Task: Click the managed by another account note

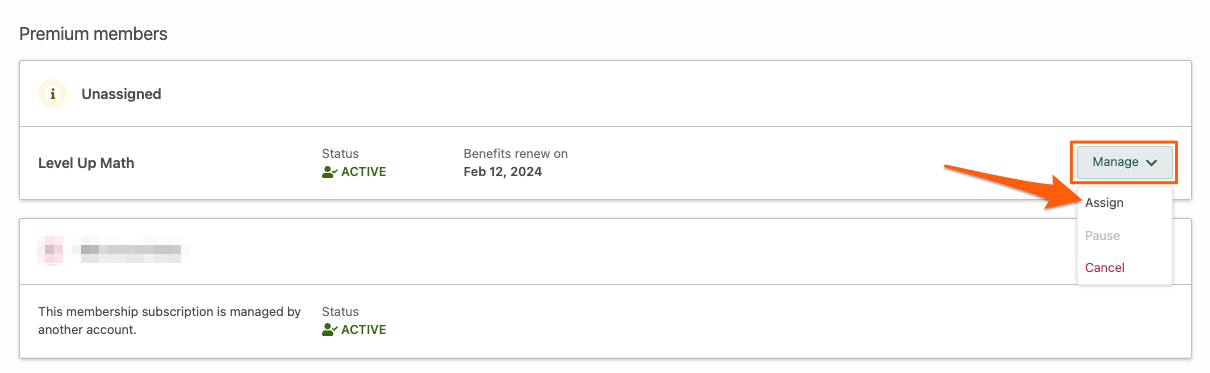Action: (170, 321)
